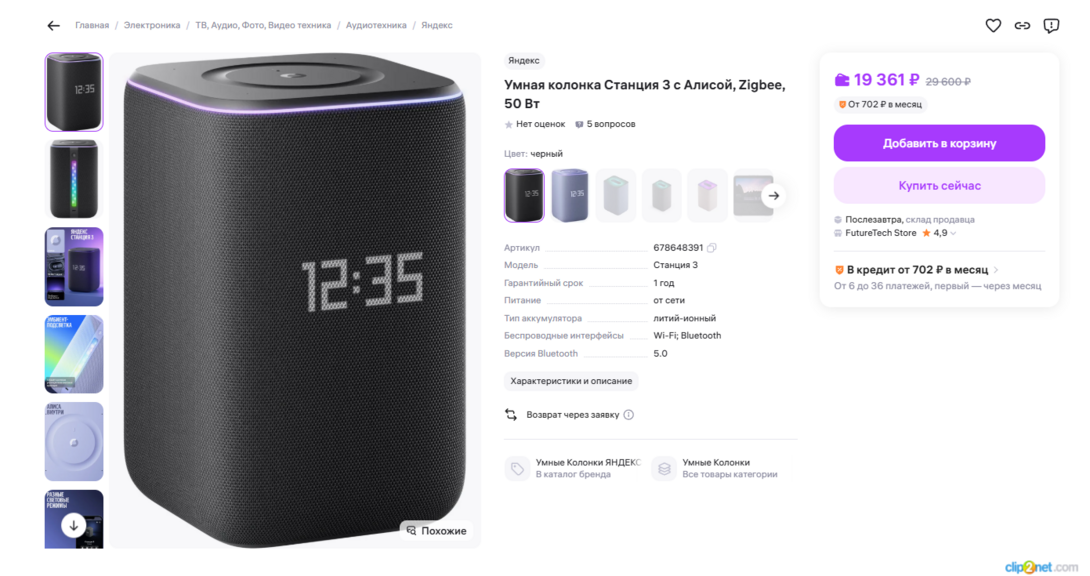Open the 5 вопросов questions link
Image resolution: width=1090 pixels, height=576 pixels.
tap(605, 124)
